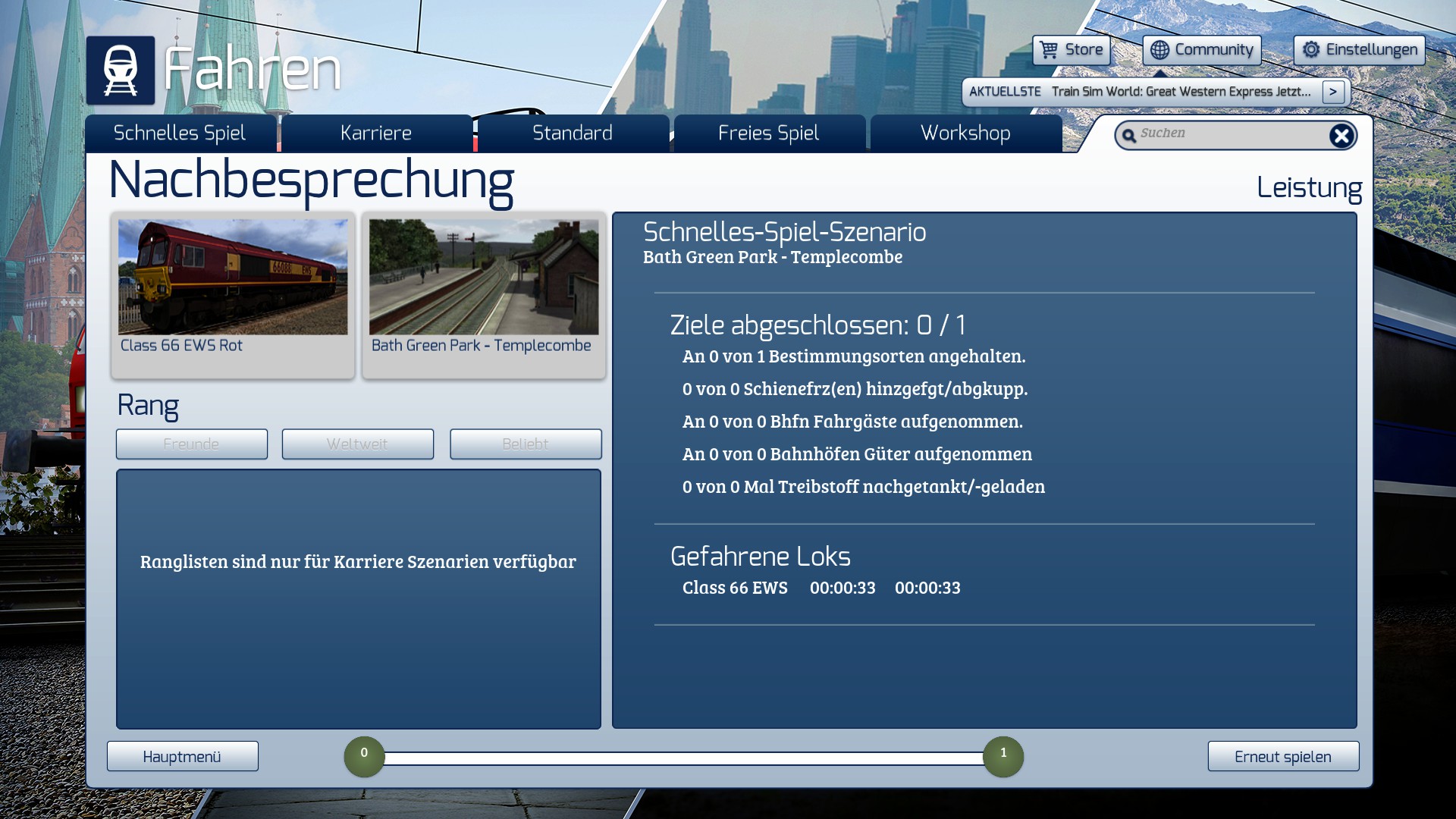Click the Bath Green Park route thumbnail
The image size is (1456, 819).
tap(484, 277)
